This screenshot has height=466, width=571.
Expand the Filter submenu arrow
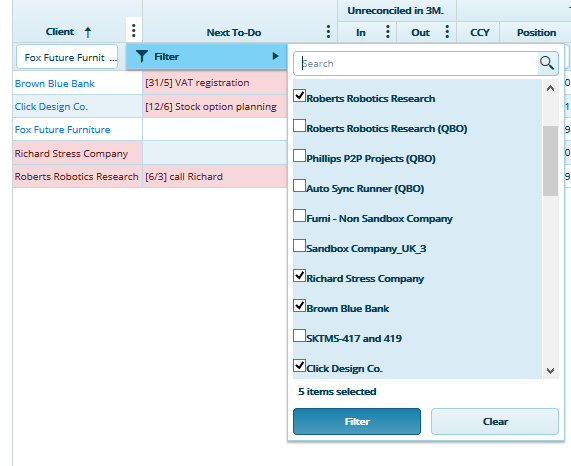point(275,56)
